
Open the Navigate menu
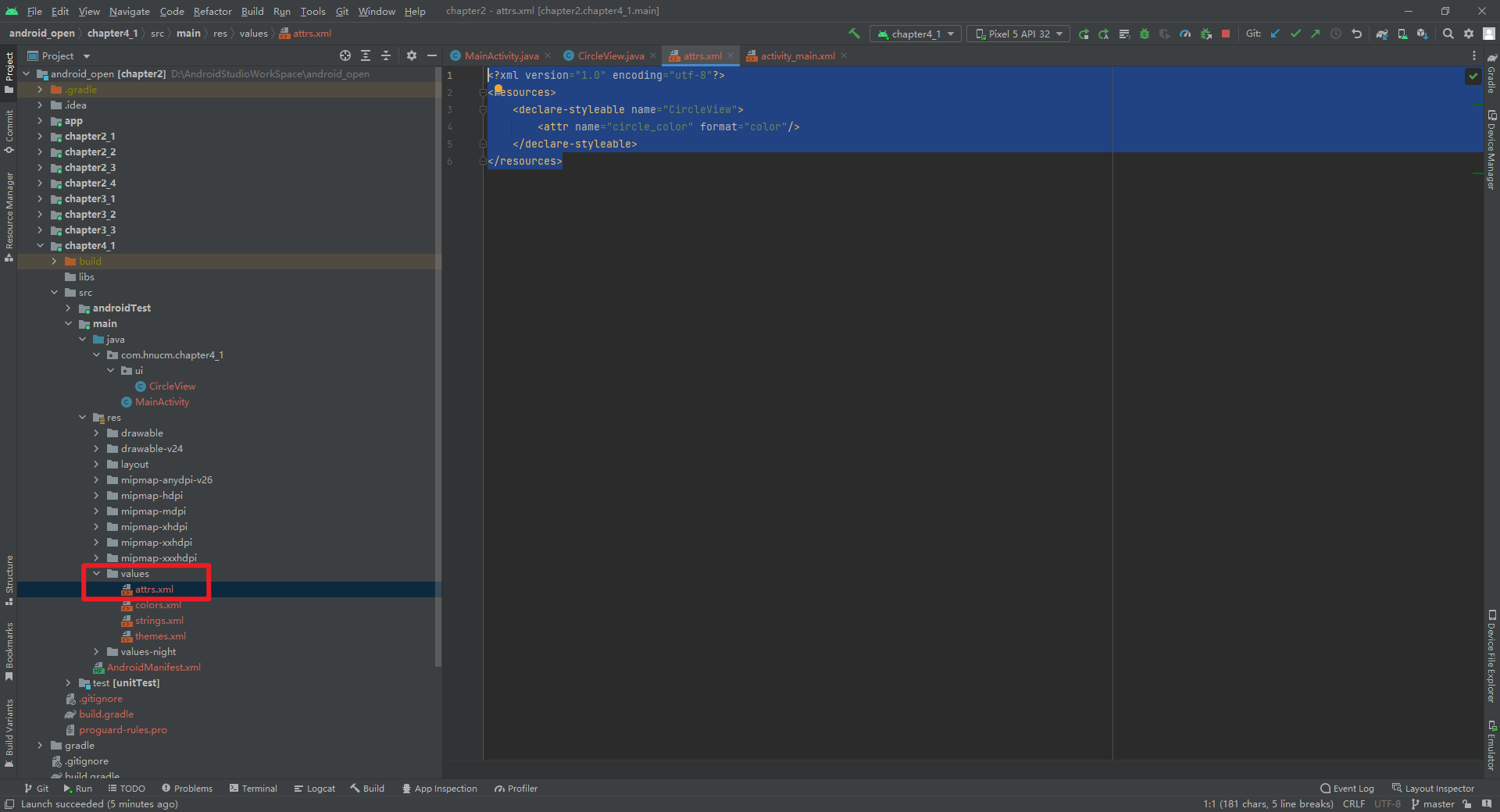129,11
